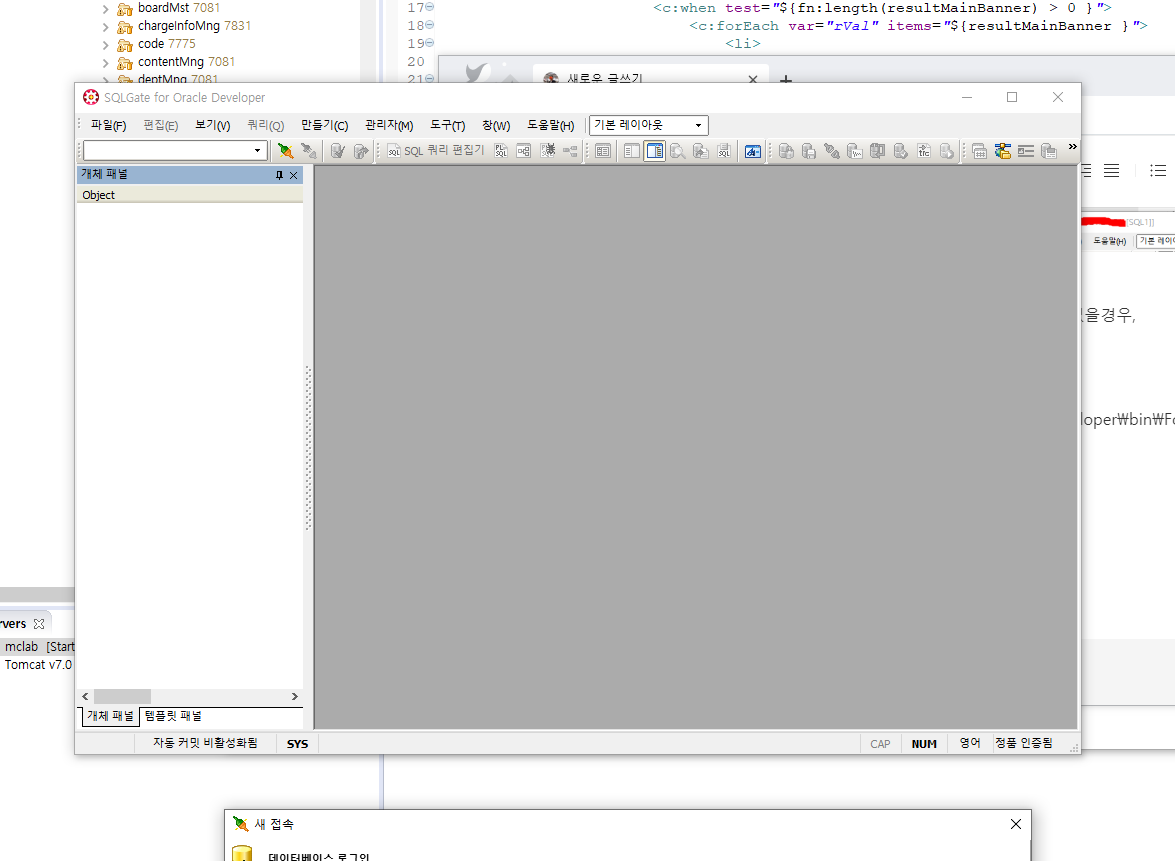Viewport: 1175px width, 861px height.
Task: Expand the code 7775 folder node
Action: coord(106,45)
